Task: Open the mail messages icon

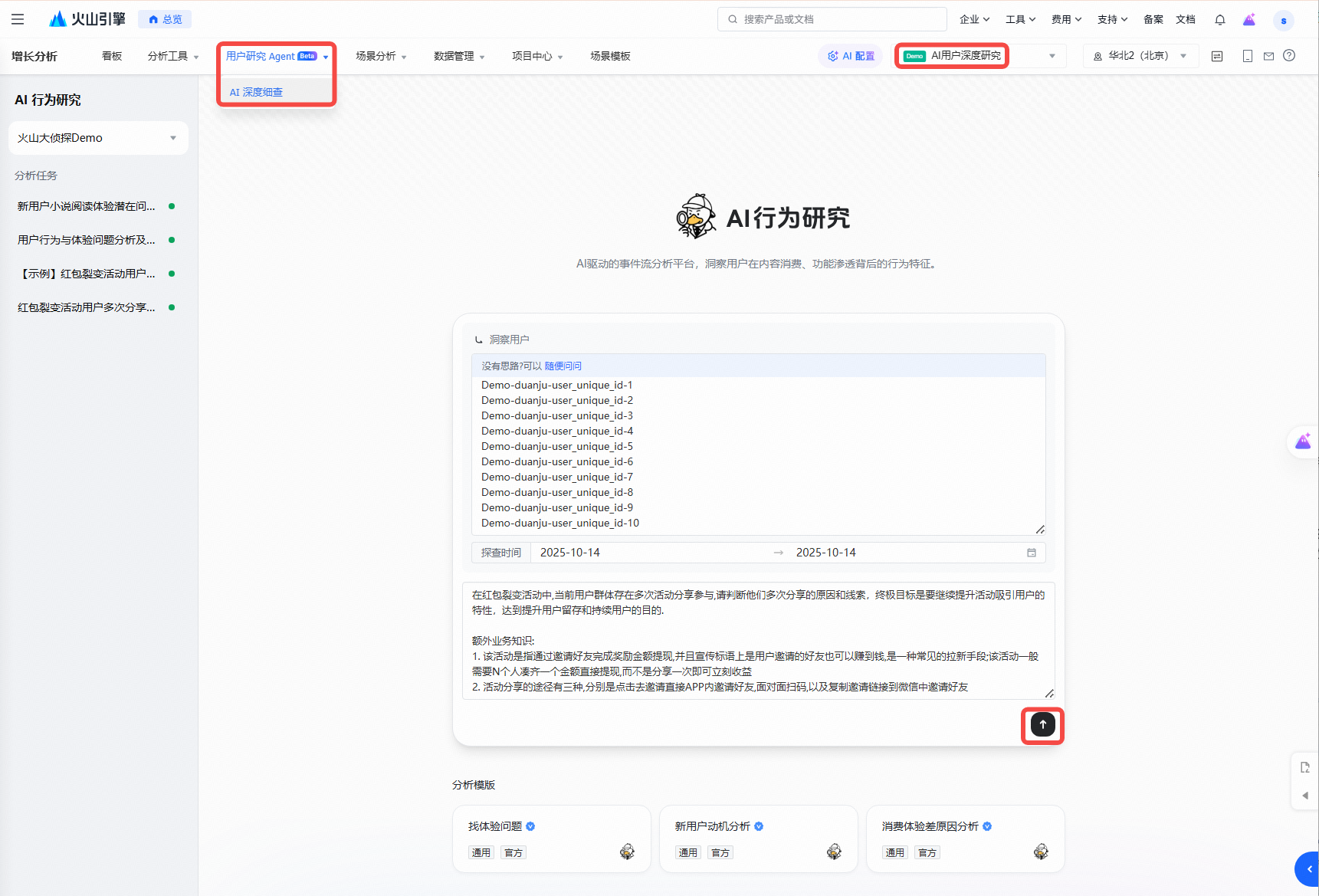Action: (1269, 56)
